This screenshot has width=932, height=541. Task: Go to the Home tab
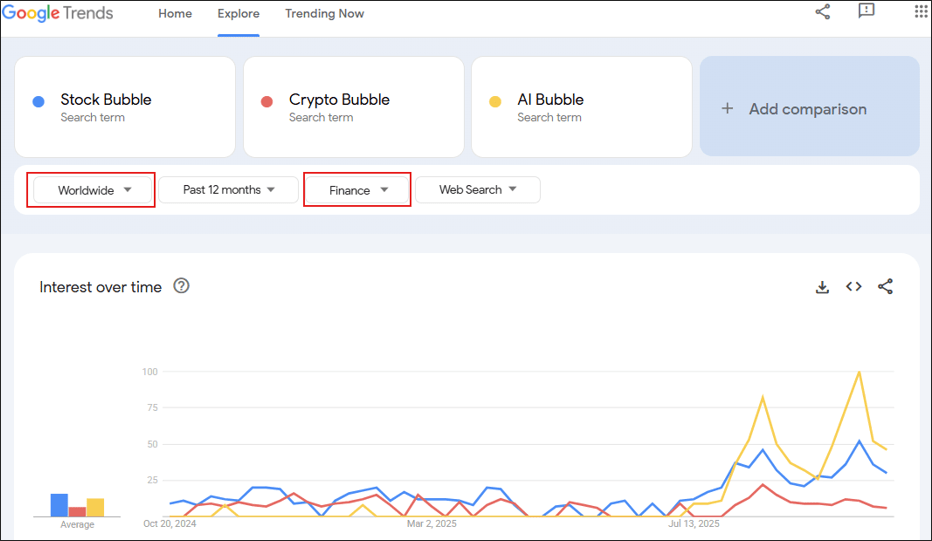point(175,14)
